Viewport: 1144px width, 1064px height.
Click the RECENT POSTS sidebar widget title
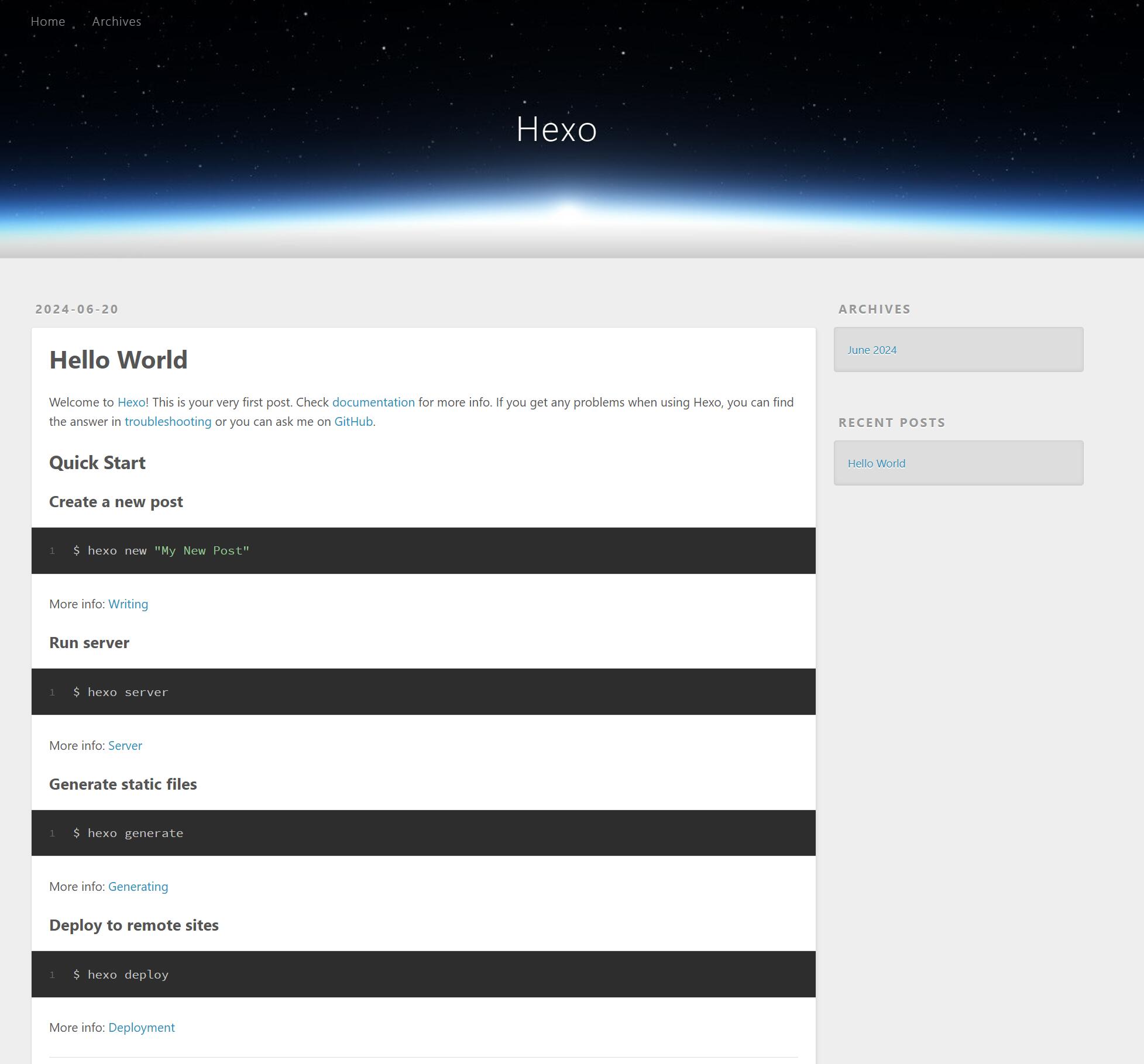[892, 422]
